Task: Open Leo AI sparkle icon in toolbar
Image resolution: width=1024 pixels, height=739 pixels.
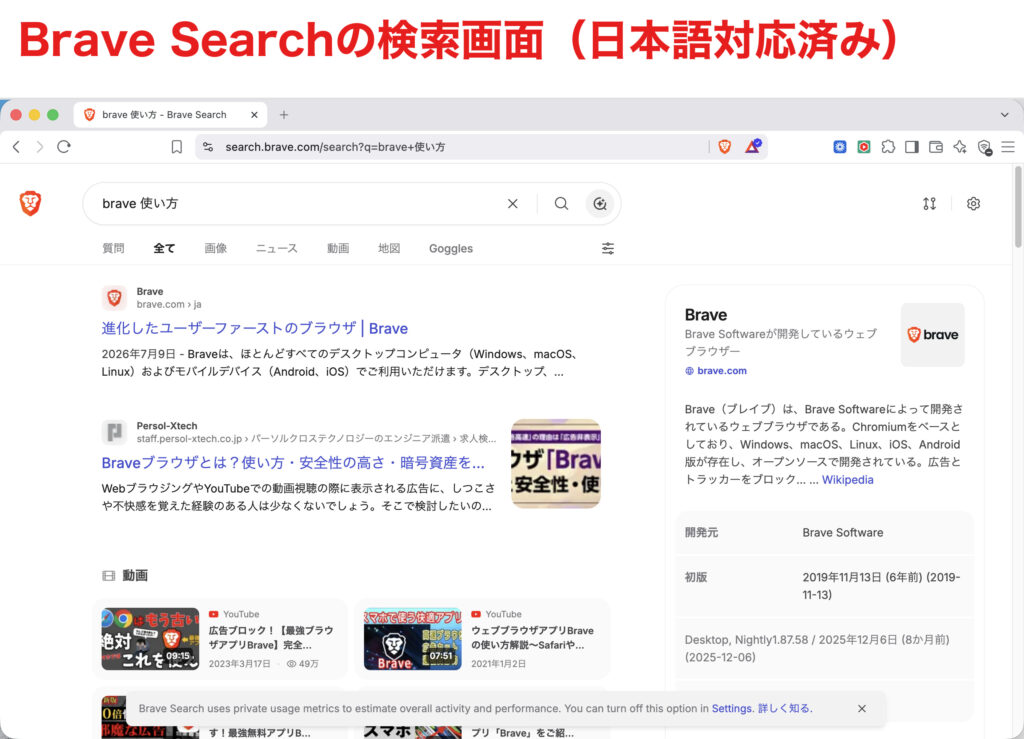Action: pyautogui.click(x=959, y=147)
